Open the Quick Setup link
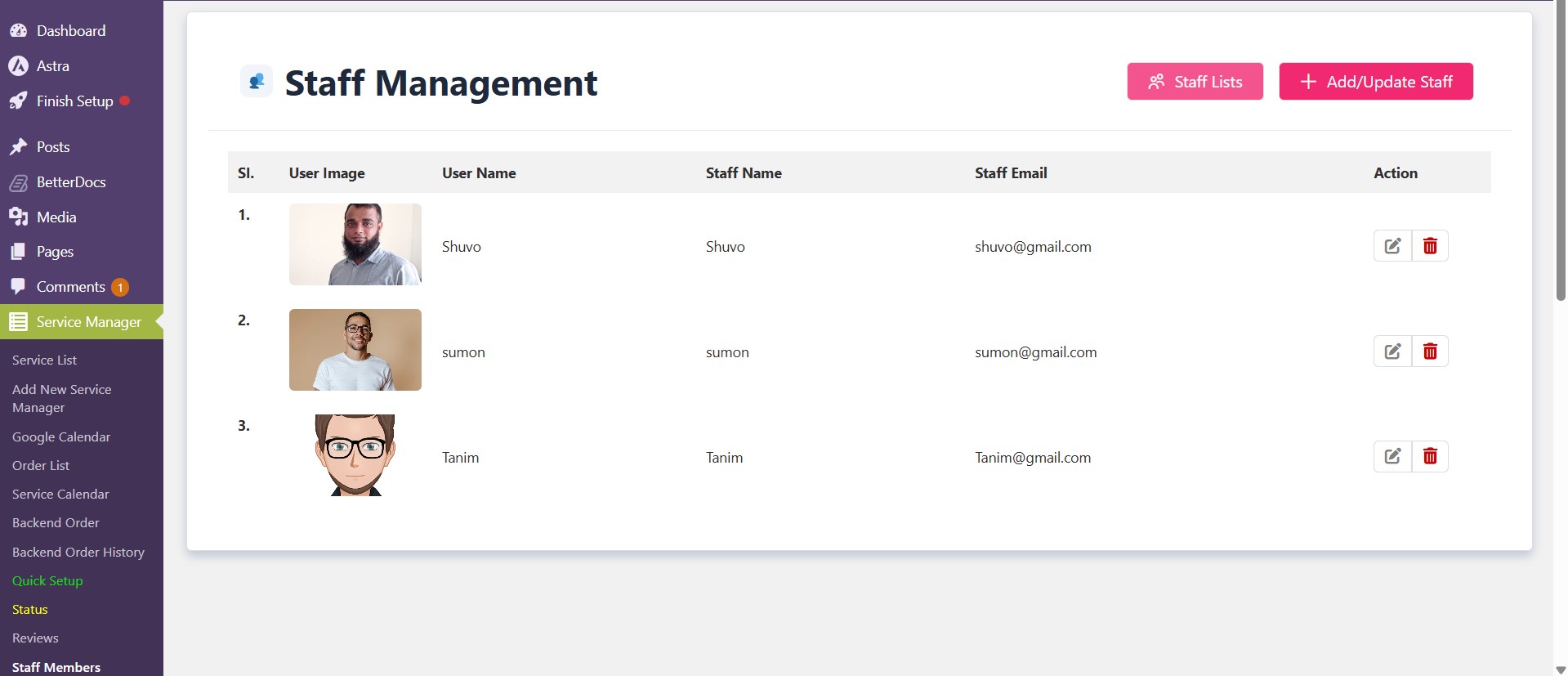This screenshot has height=676, width=1568. (x=47, y=581)
